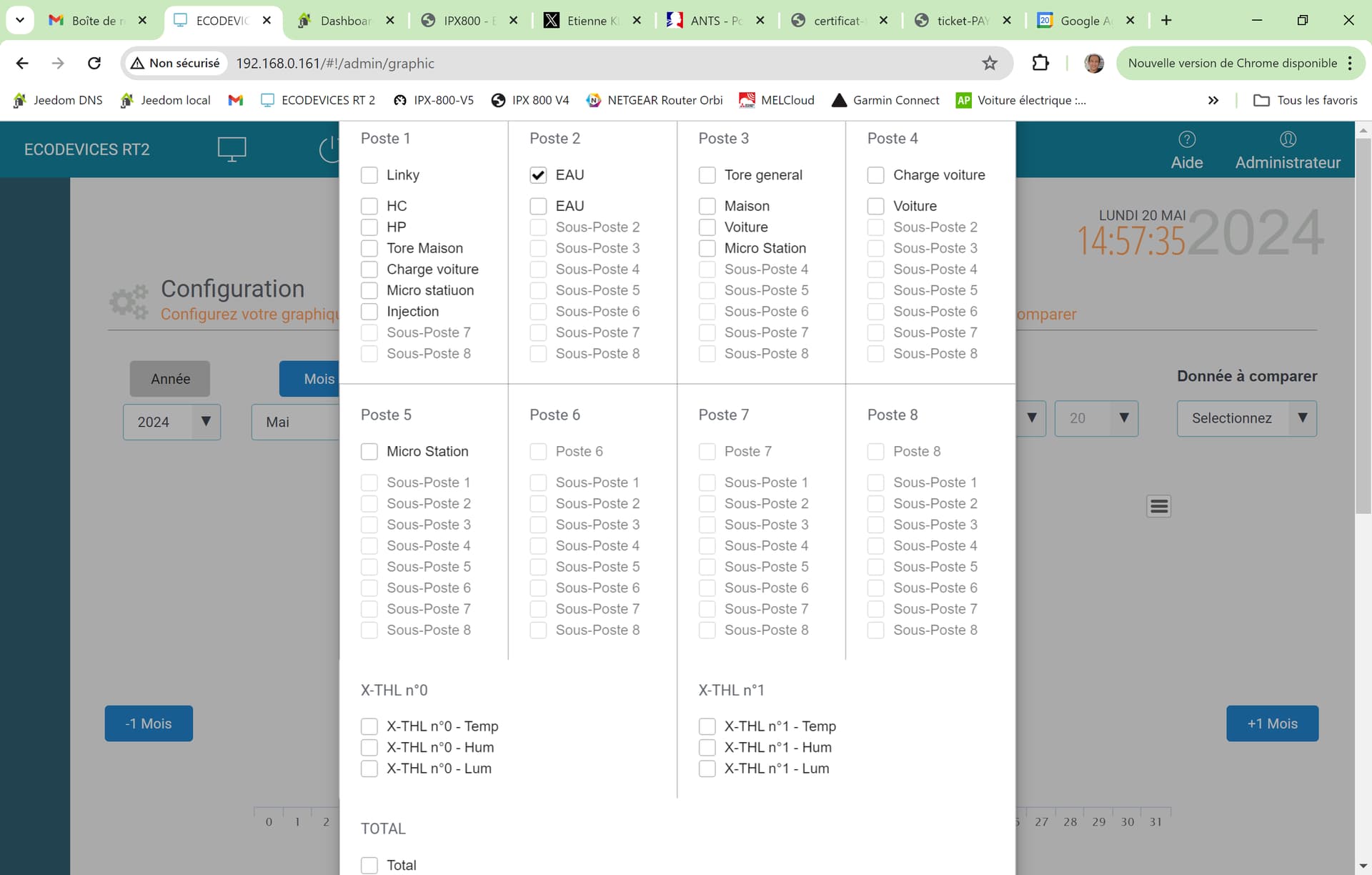This screenshot has width=1372, height=875.
Task: Select the Injection checkbox
Action: (x=369, y=312)
